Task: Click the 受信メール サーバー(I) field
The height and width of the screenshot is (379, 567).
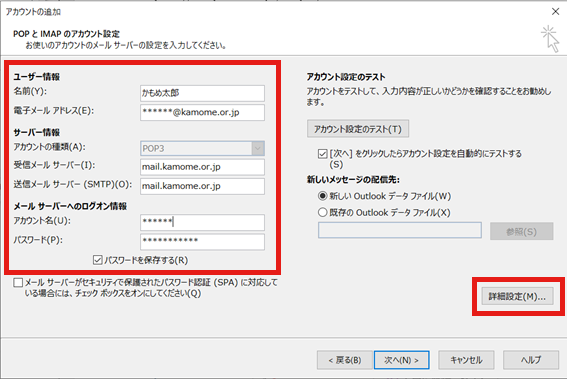Action: 202,167
